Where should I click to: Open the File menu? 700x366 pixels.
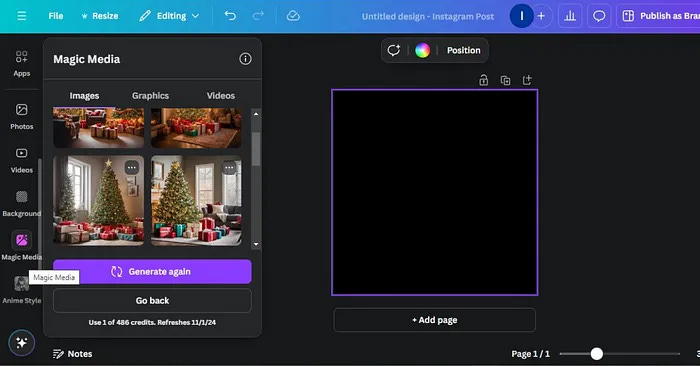56,16
